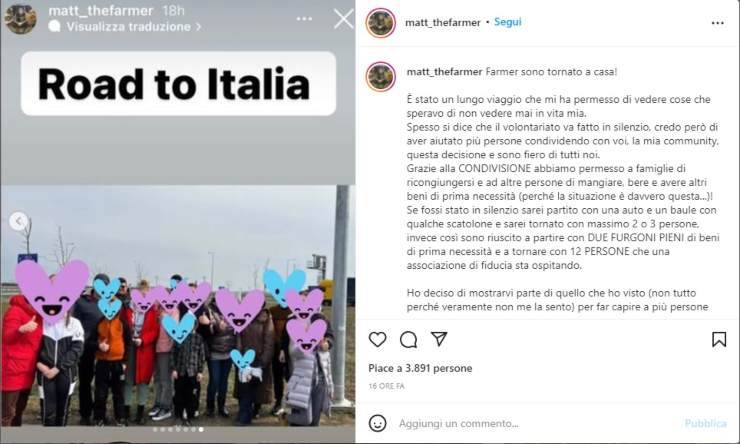Click the story author's avatar
Image resolution: width=740 pixels, height=444 pixels.
20,19
